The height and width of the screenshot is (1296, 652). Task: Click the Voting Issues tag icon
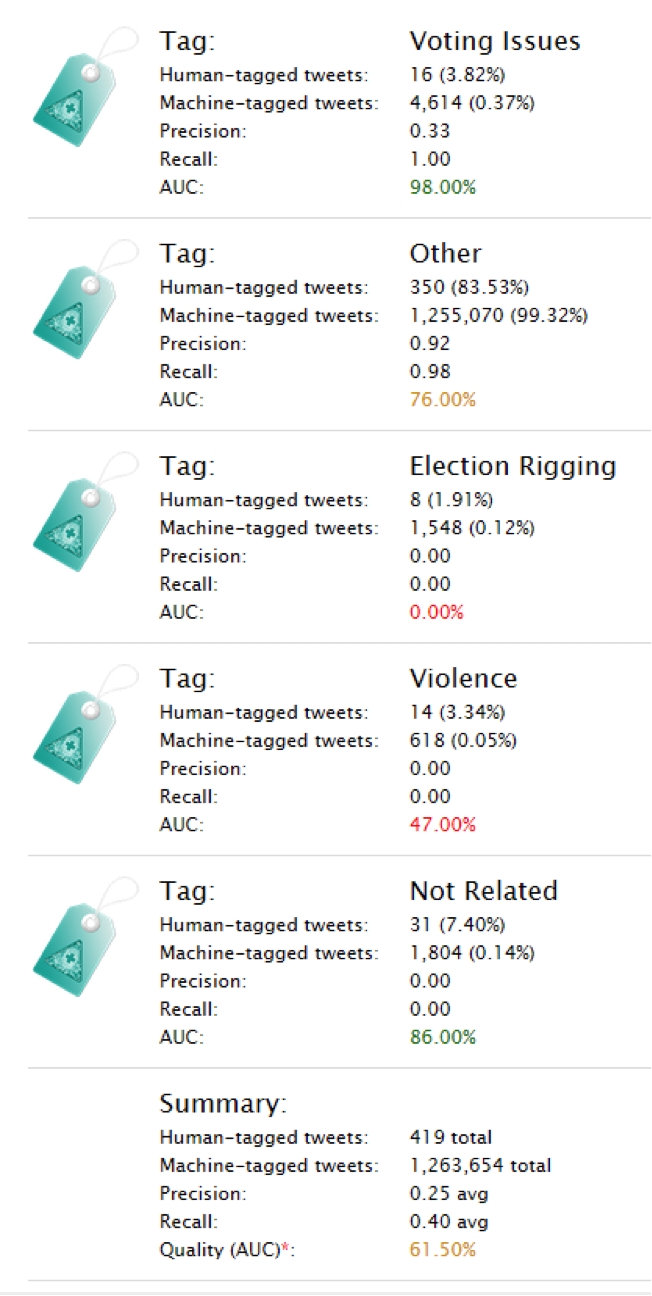pos(82,95)
